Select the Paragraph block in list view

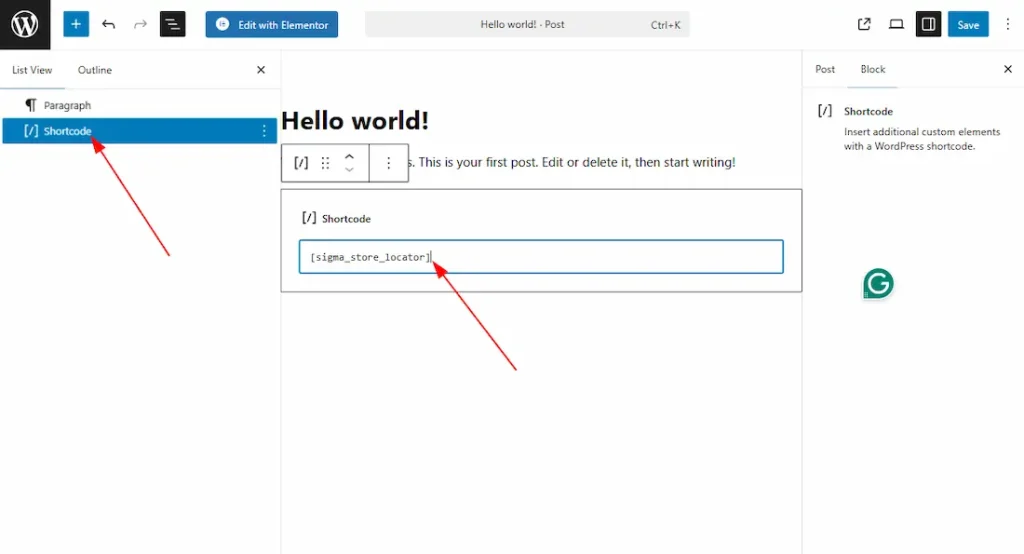139,105
